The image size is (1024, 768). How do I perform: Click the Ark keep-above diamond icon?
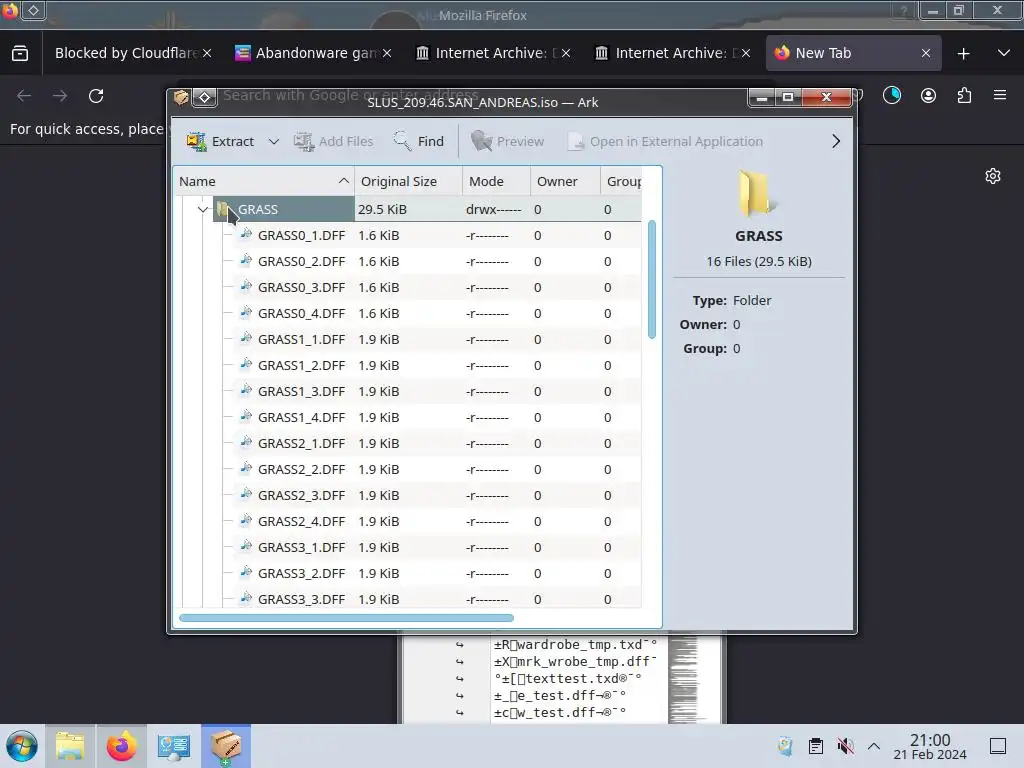point(204,98)
